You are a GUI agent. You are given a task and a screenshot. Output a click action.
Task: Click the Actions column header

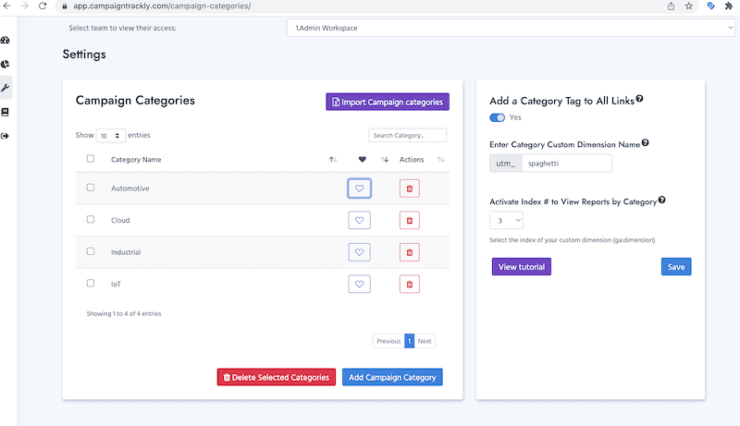pyautogui.click(x=412, y=159)
